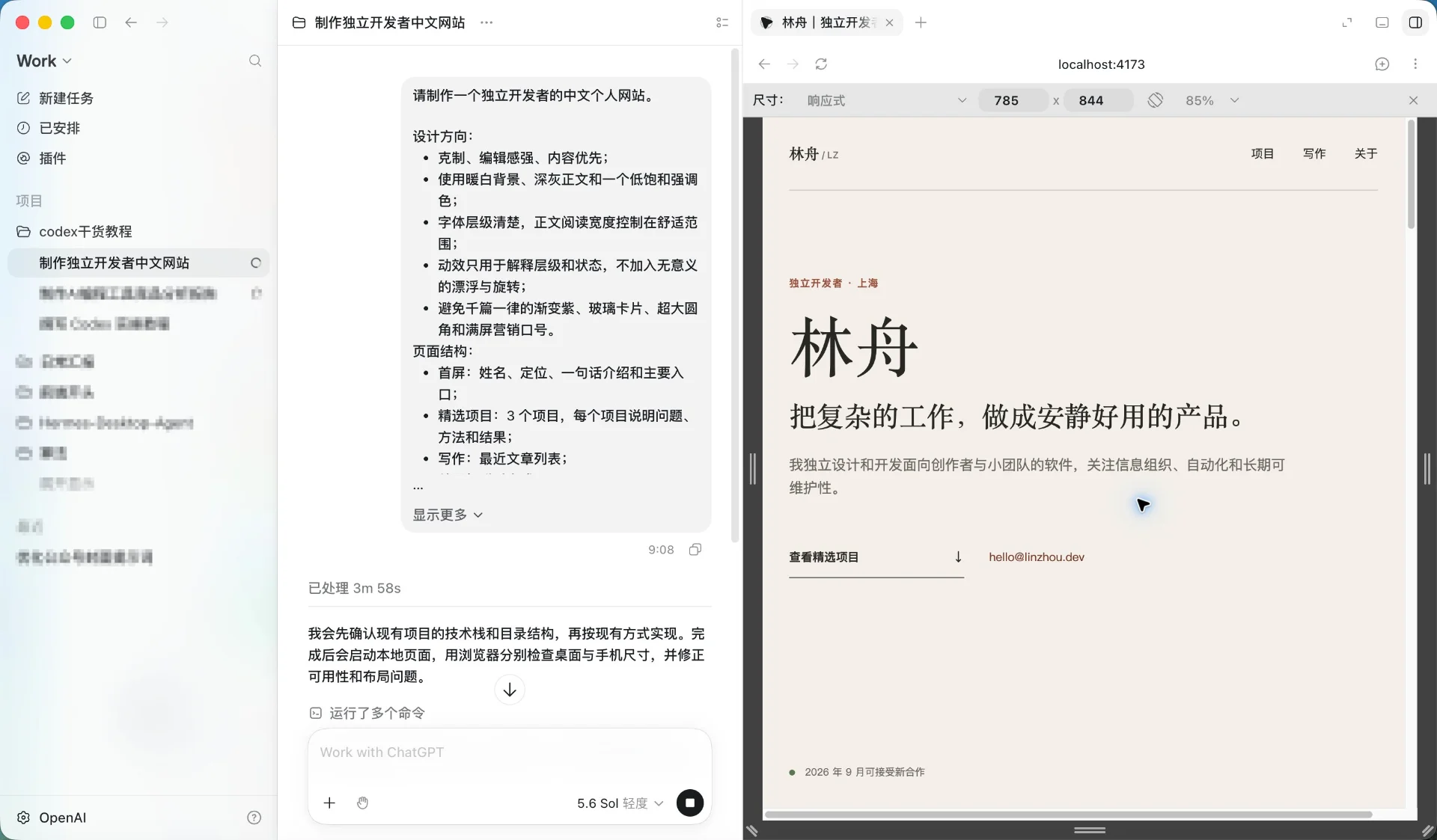Open the three-dot menu next to the conversation title
1437x840 pixels.
(486, 22)
